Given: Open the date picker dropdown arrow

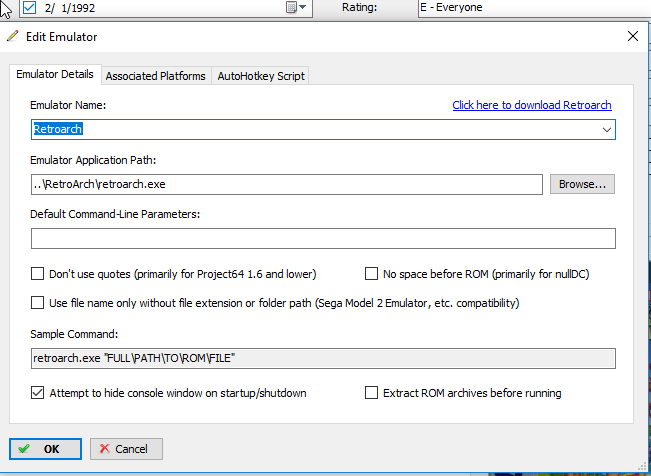Looking at the screenshot, I should click(303, 7).
